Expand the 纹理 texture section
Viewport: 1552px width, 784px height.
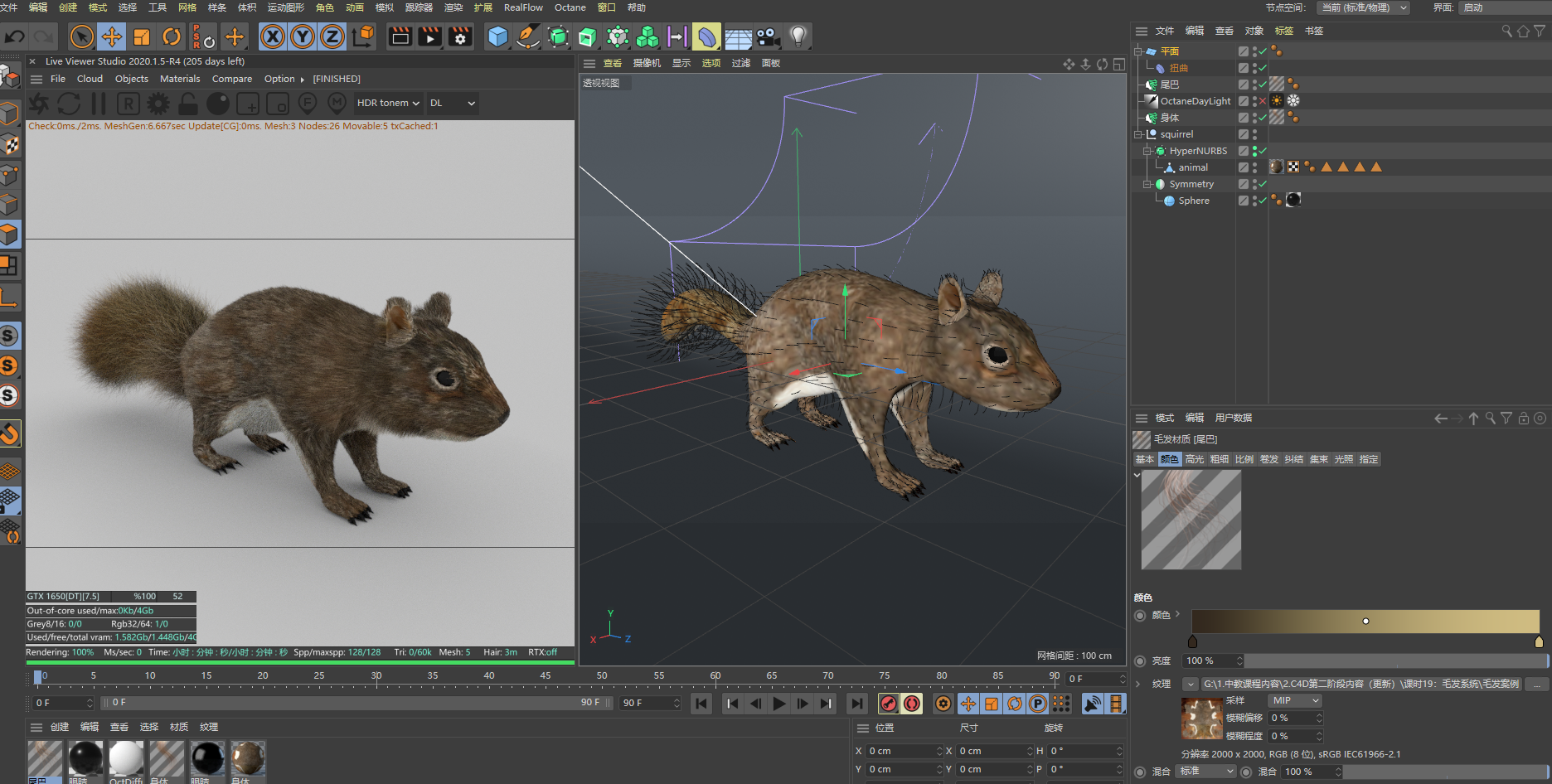coord(1138,684)
